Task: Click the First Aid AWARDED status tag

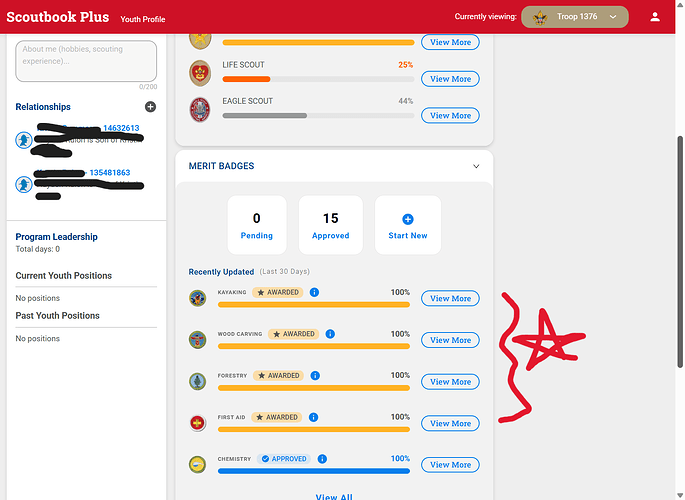Action: 277,417
